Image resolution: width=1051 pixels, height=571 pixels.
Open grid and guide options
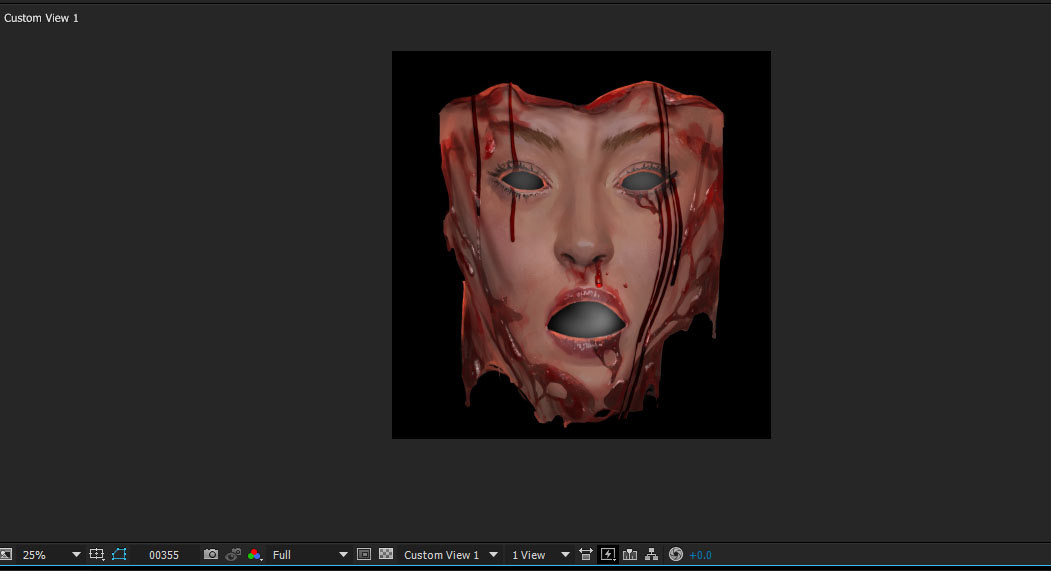pyautogui.click(x=97, y=555)
